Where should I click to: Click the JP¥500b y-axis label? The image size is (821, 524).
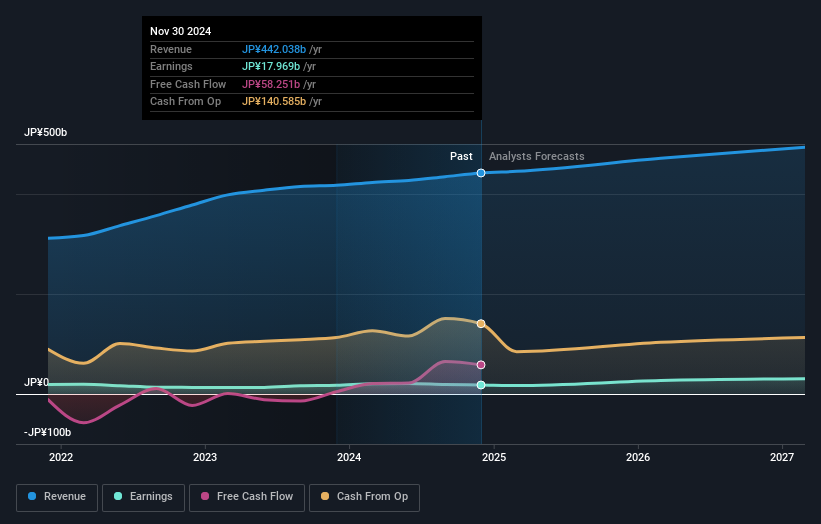46,132
